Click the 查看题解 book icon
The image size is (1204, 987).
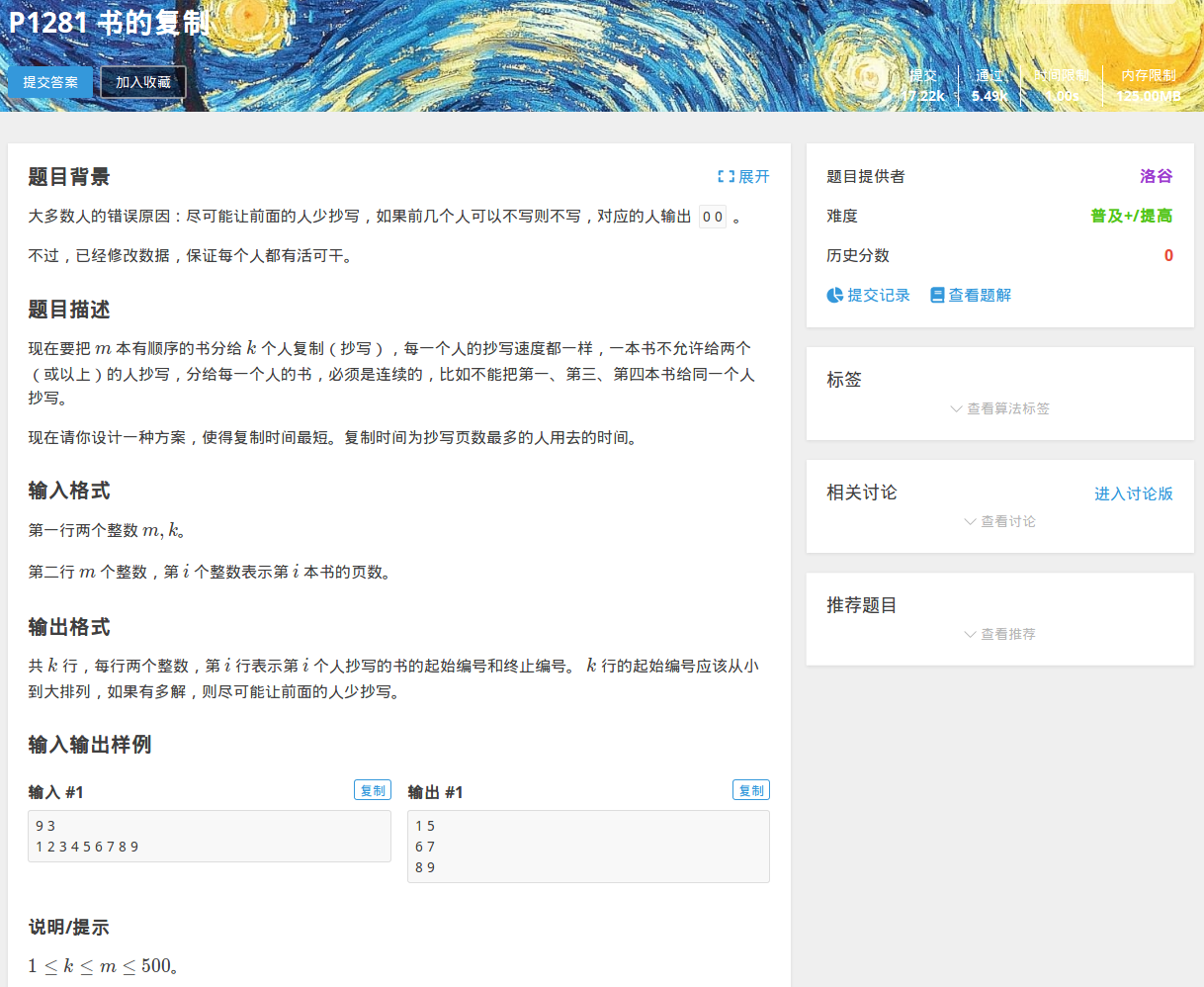pos(937,295)
